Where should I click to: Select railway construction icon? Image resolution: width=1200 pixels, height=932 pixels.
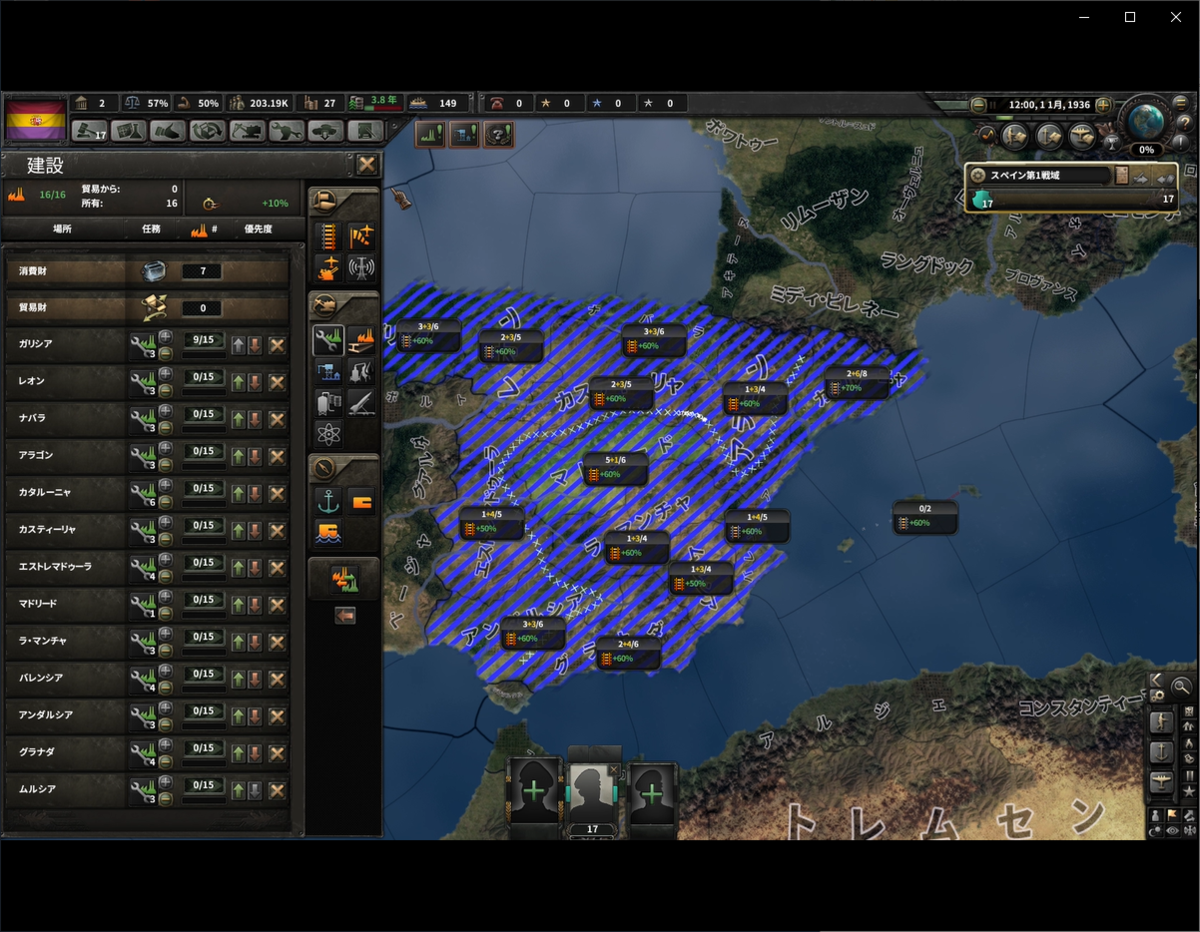pyautogui.click(x=329, y=237)
